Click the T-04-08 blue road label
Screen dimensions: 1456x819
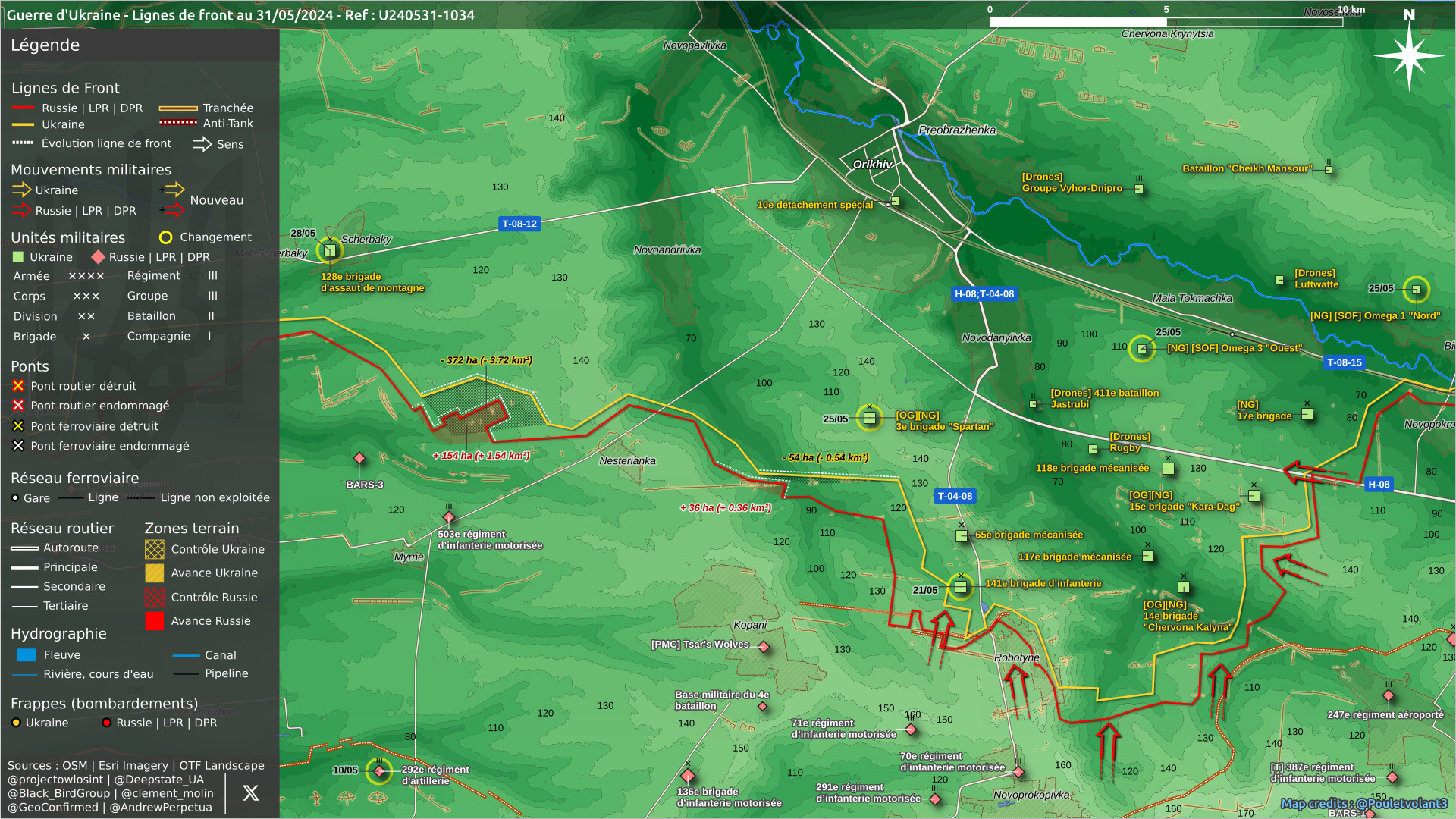[955, 496]
